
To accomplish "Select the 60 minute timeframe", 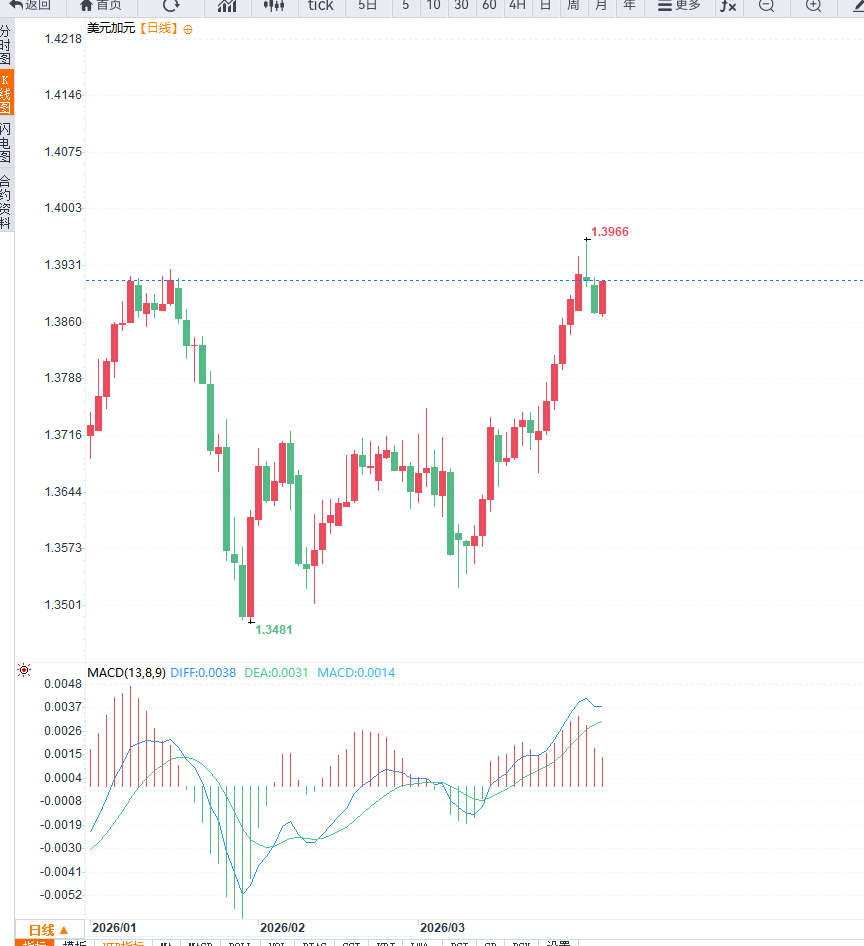I will tap(489, 6).
